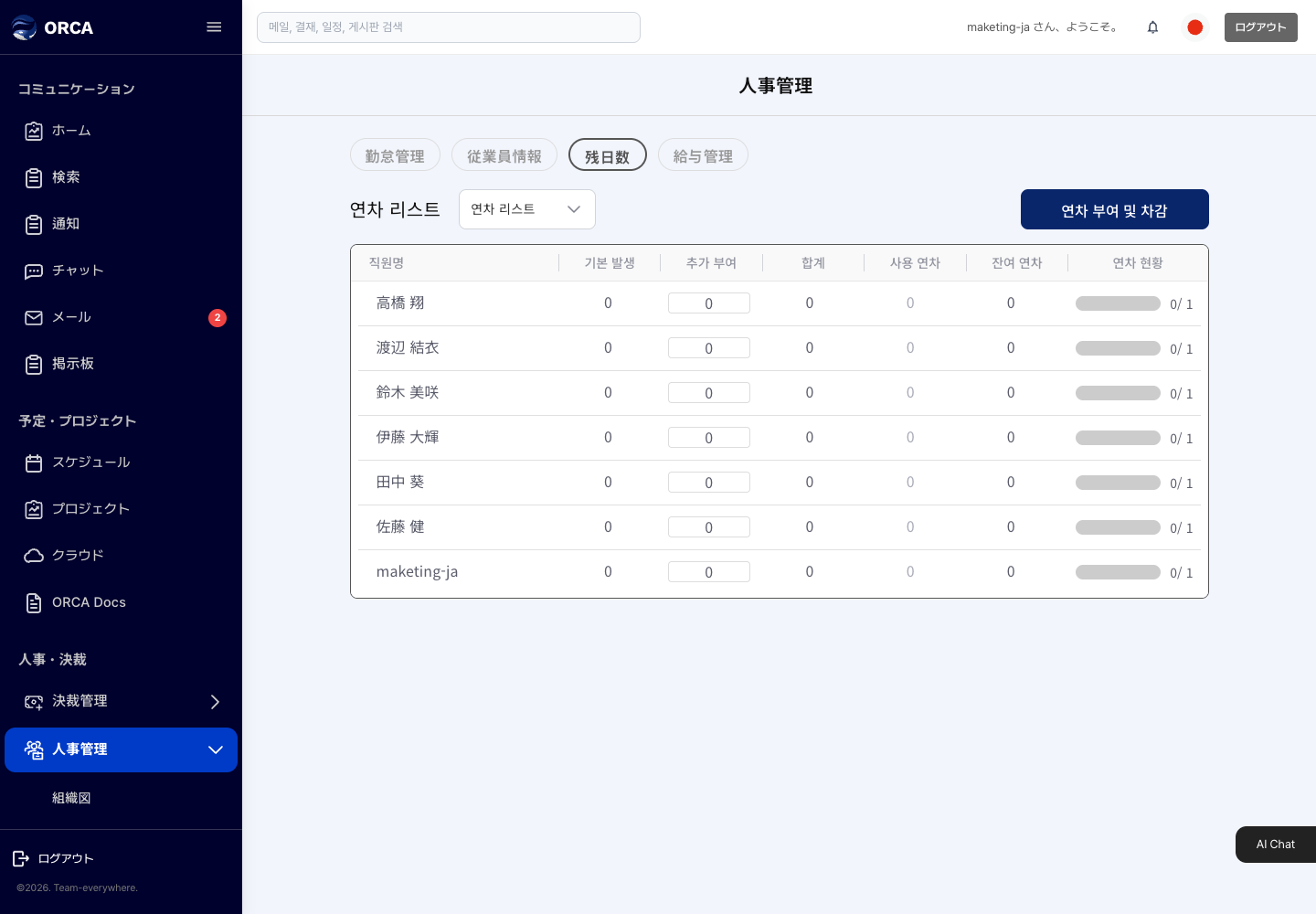The width and height of the screenshot is (1316, 914).
Task: Switch to the 給与管理 tab
Action: [703, 155]
